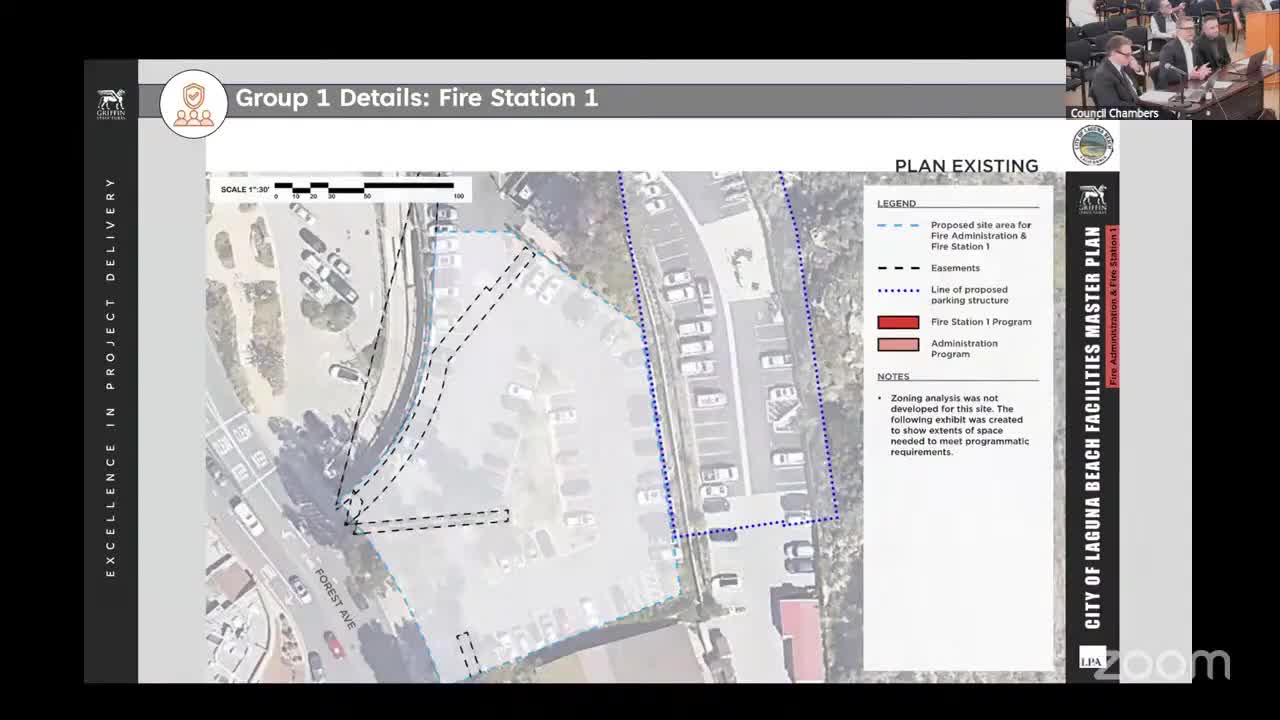1280x720 pixels.
Task: Click the Griffin logo above Master Plan banner
Action: click(x=1092, y=199)
